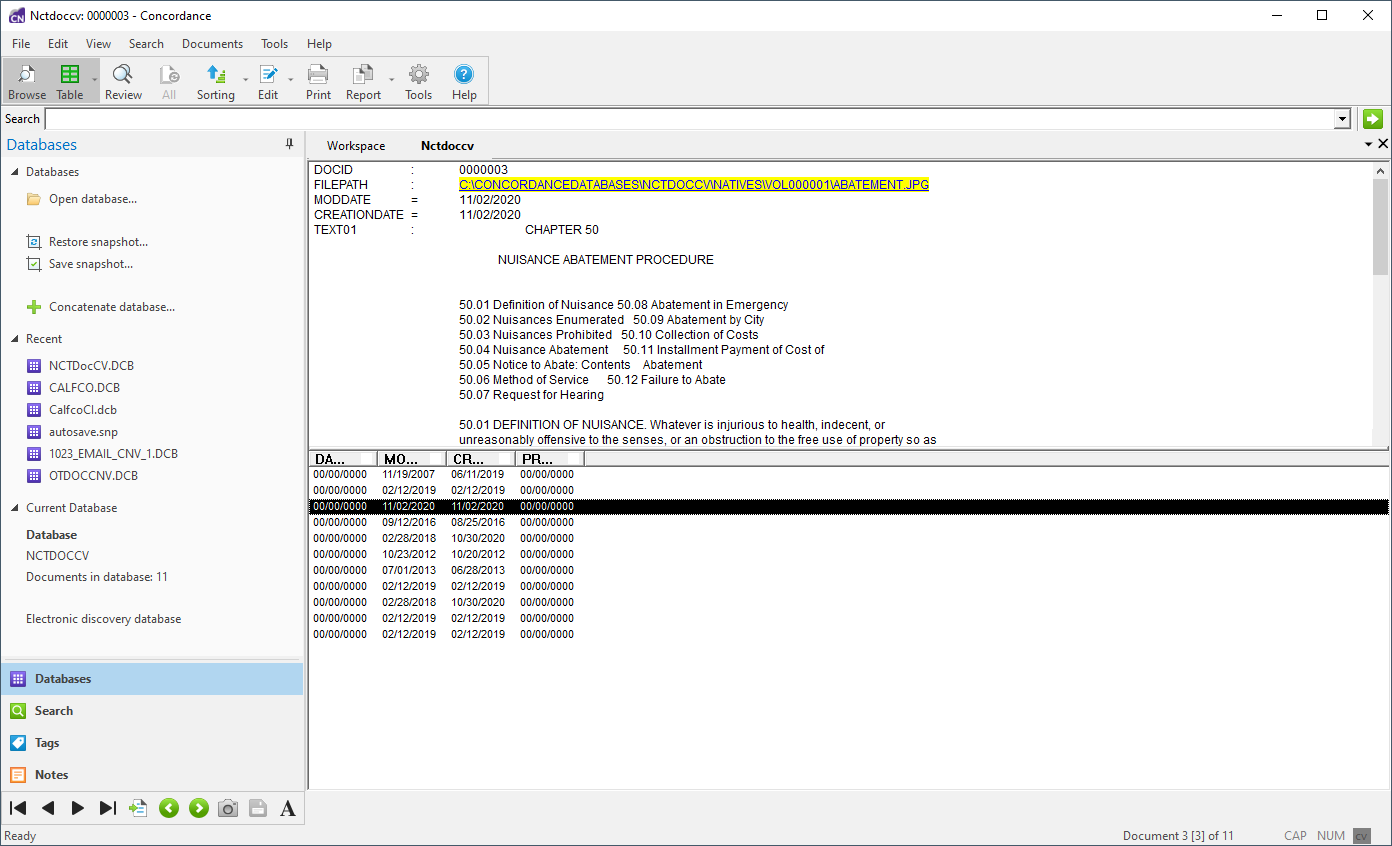Open recent database 1023_EMAIL_CNV_1.DCB

[113, 454]
